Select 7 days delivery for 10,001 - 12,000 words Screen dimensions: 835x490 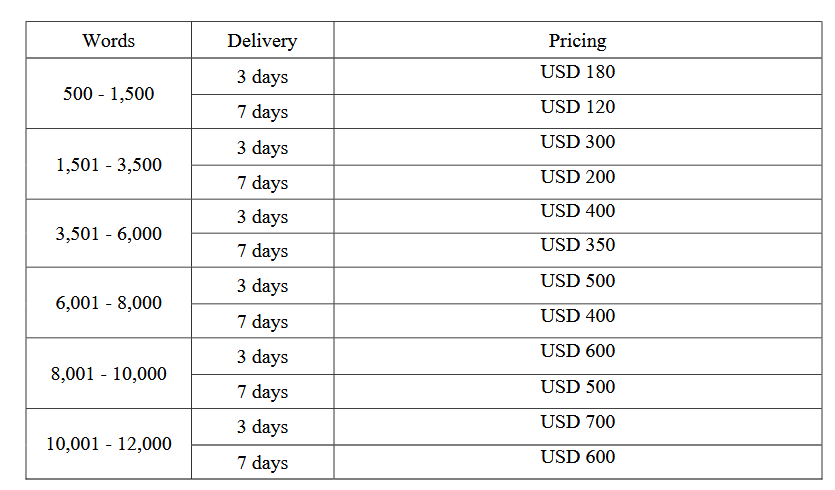coord(262,463)
